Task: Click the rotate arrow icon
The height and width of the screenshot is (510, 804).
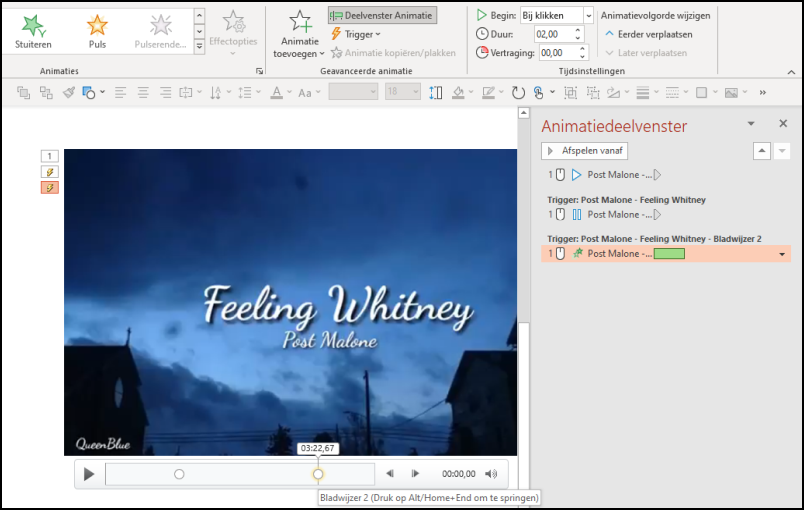Action: coord(518,93)
